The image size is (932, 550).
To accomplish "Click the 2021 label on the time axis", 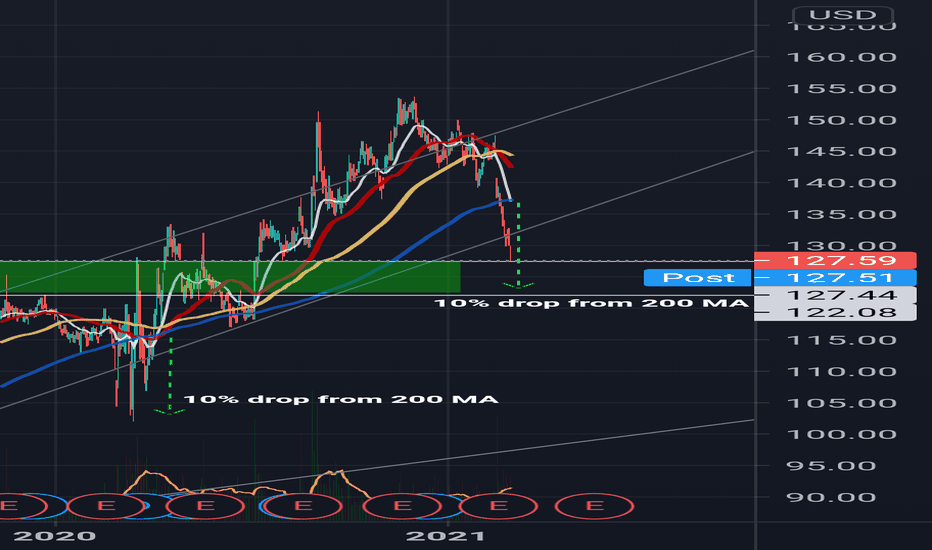I will click(445, 536).
